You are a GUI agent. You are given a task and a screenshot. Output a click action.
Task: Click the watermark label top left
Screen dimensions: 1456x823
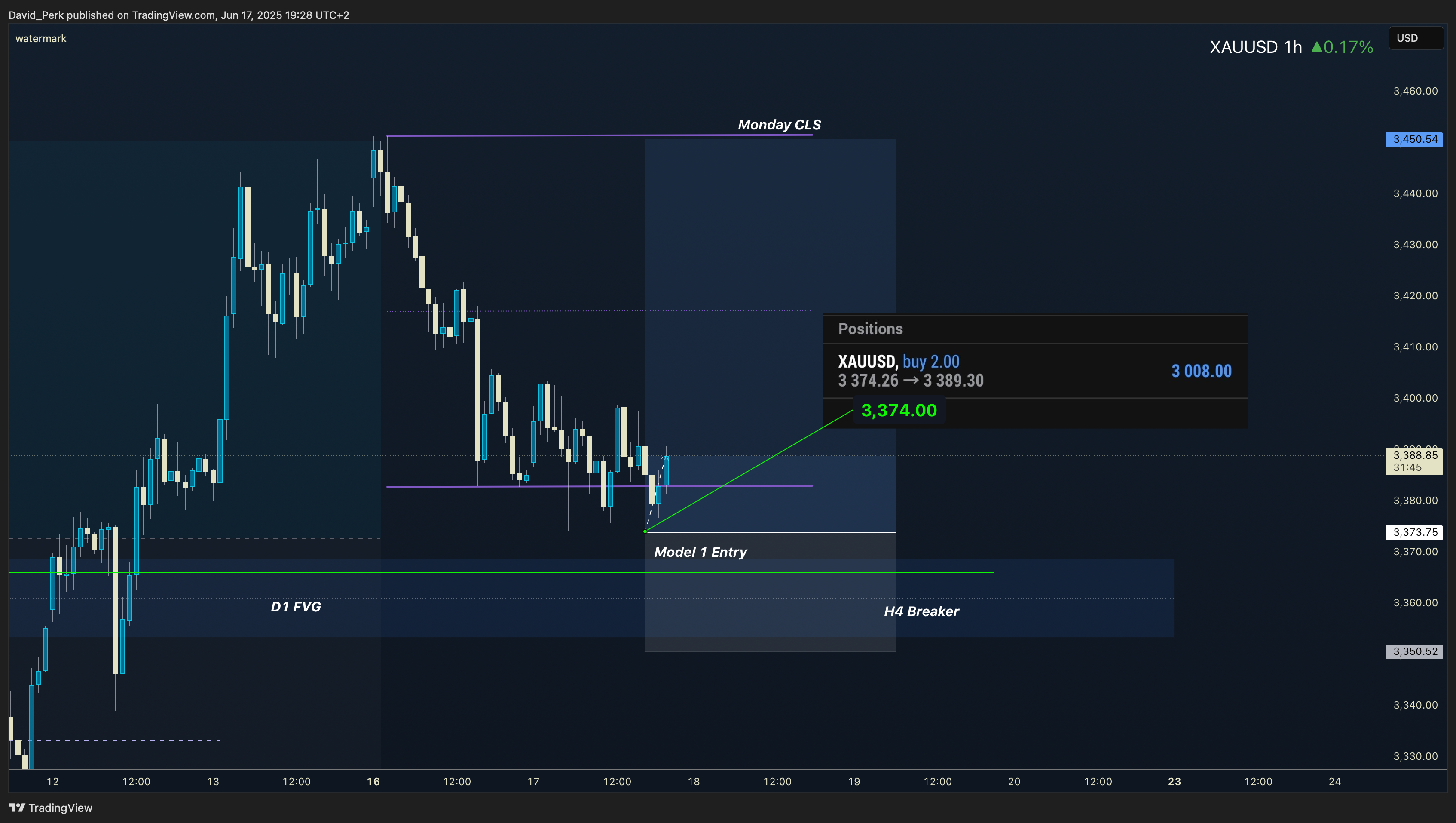click(41, 38)
